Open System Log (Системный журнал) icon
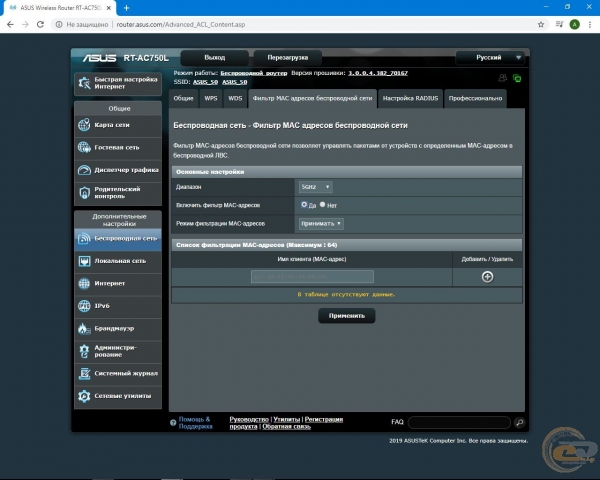The image size is (600, 480). (x=85, y=373)
